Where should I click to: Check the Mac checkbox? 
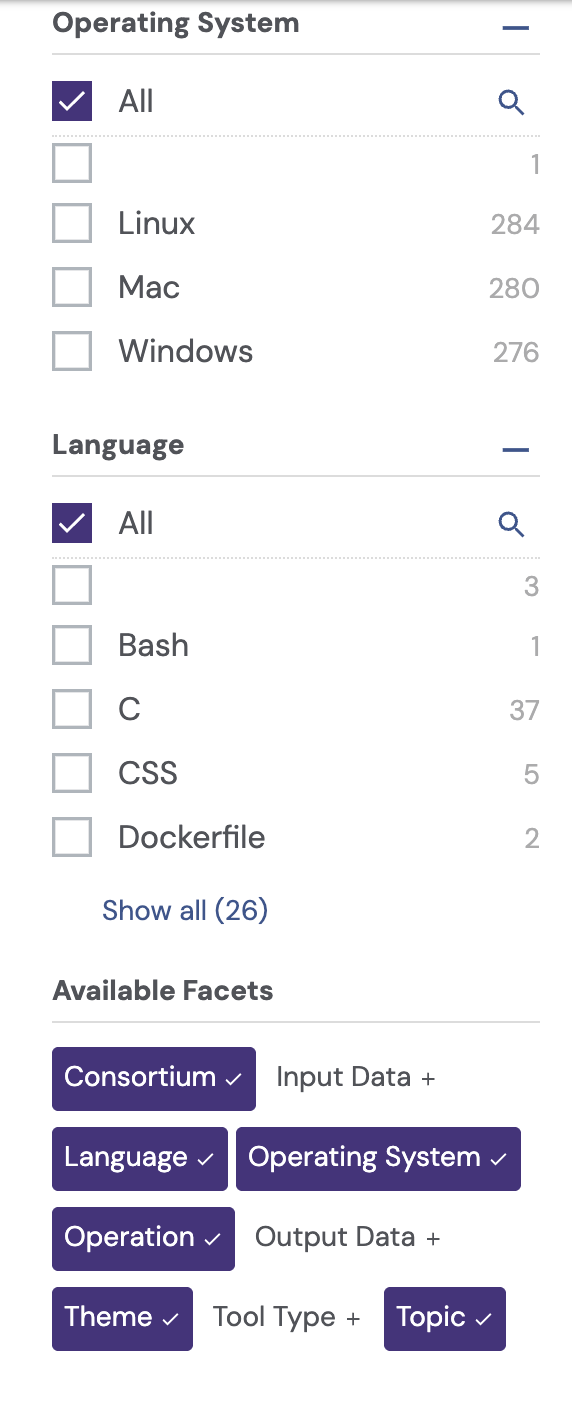[72, 287]
